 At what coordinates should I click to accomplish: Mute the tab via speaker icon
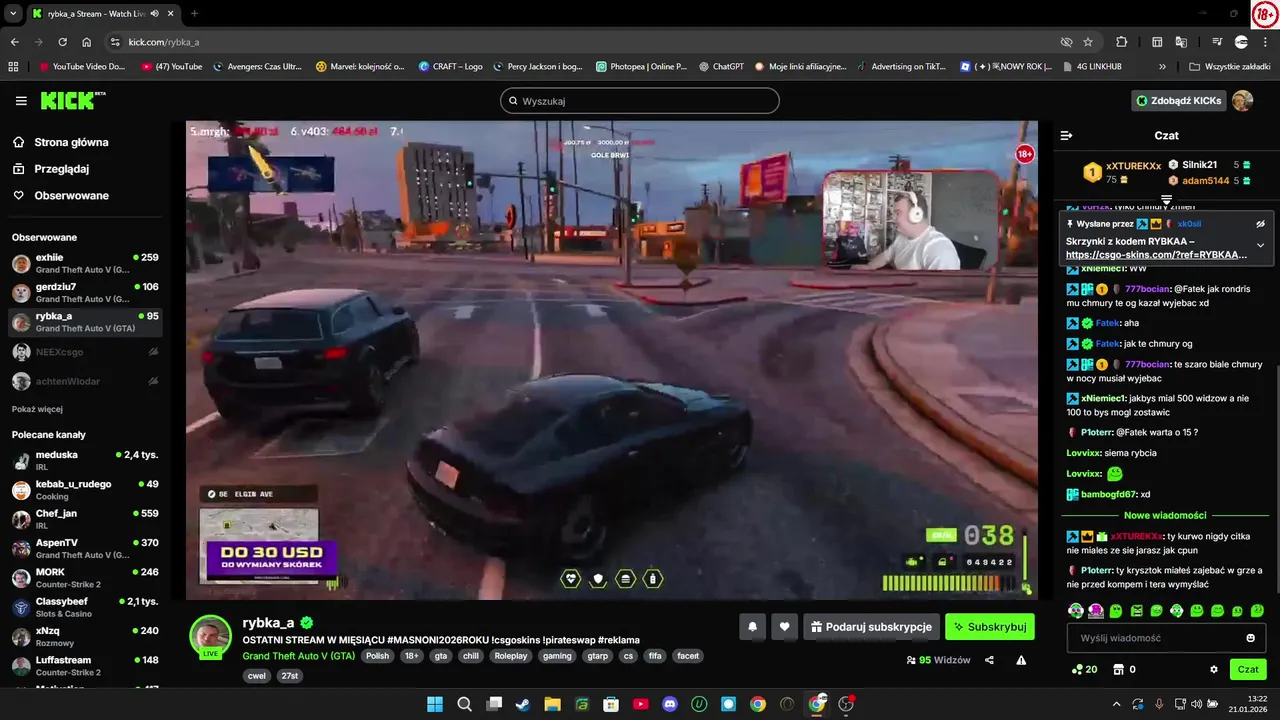point(155,14)
